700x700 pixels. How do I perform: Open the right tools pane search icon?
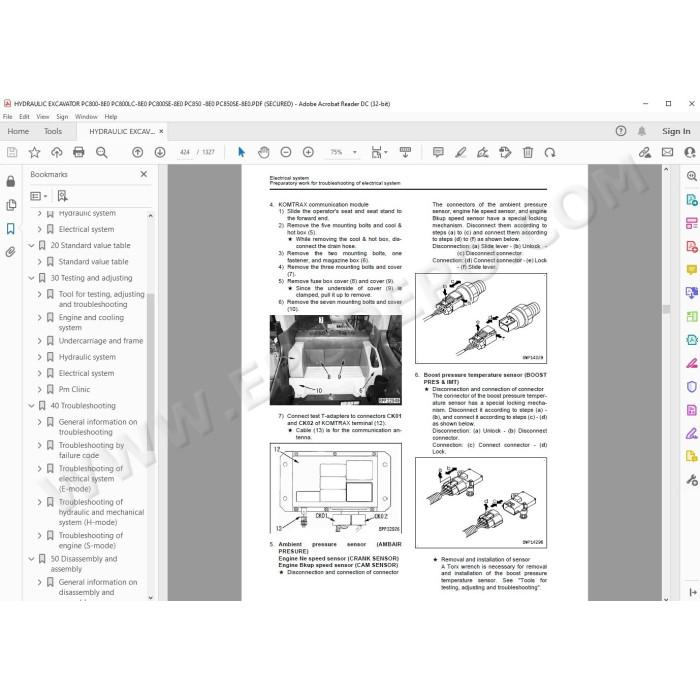point(692,176)
